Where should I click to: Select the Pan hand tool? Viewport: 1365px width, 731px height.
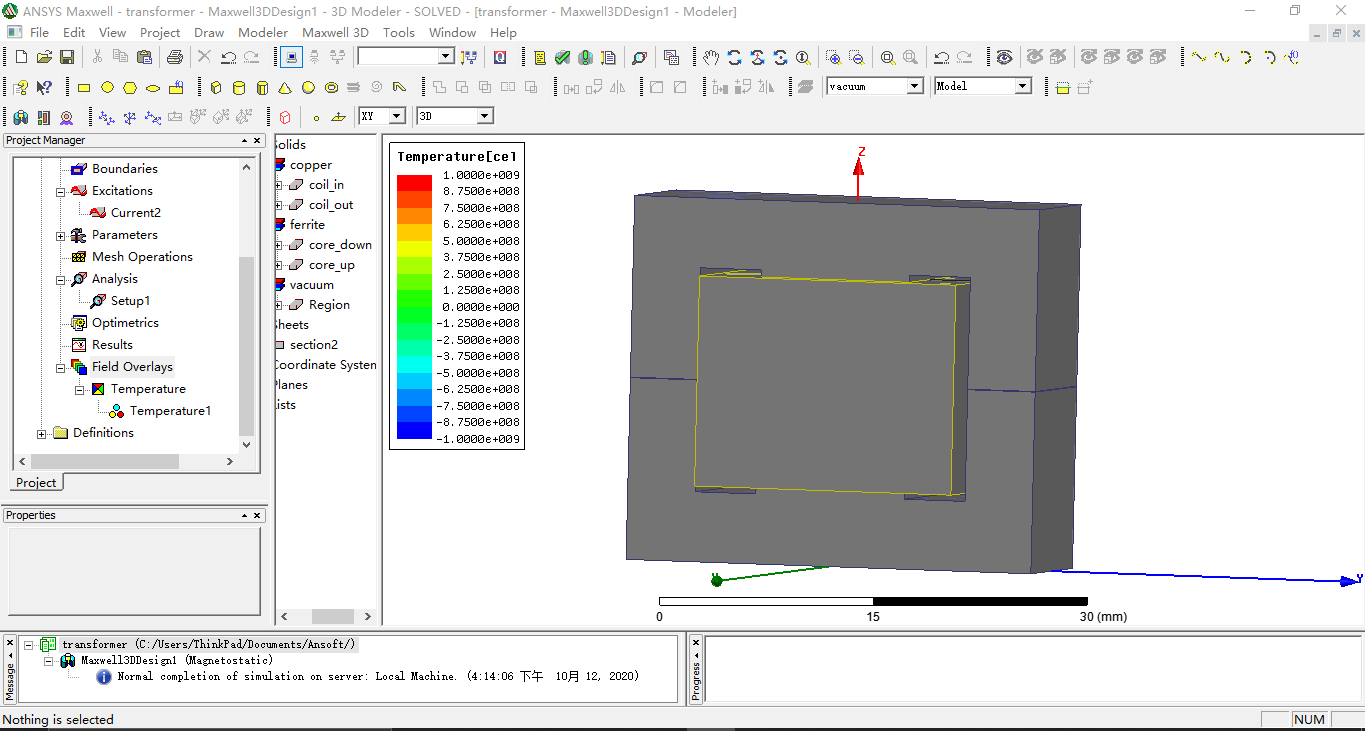pyautogui.click(x=711, y=57)
